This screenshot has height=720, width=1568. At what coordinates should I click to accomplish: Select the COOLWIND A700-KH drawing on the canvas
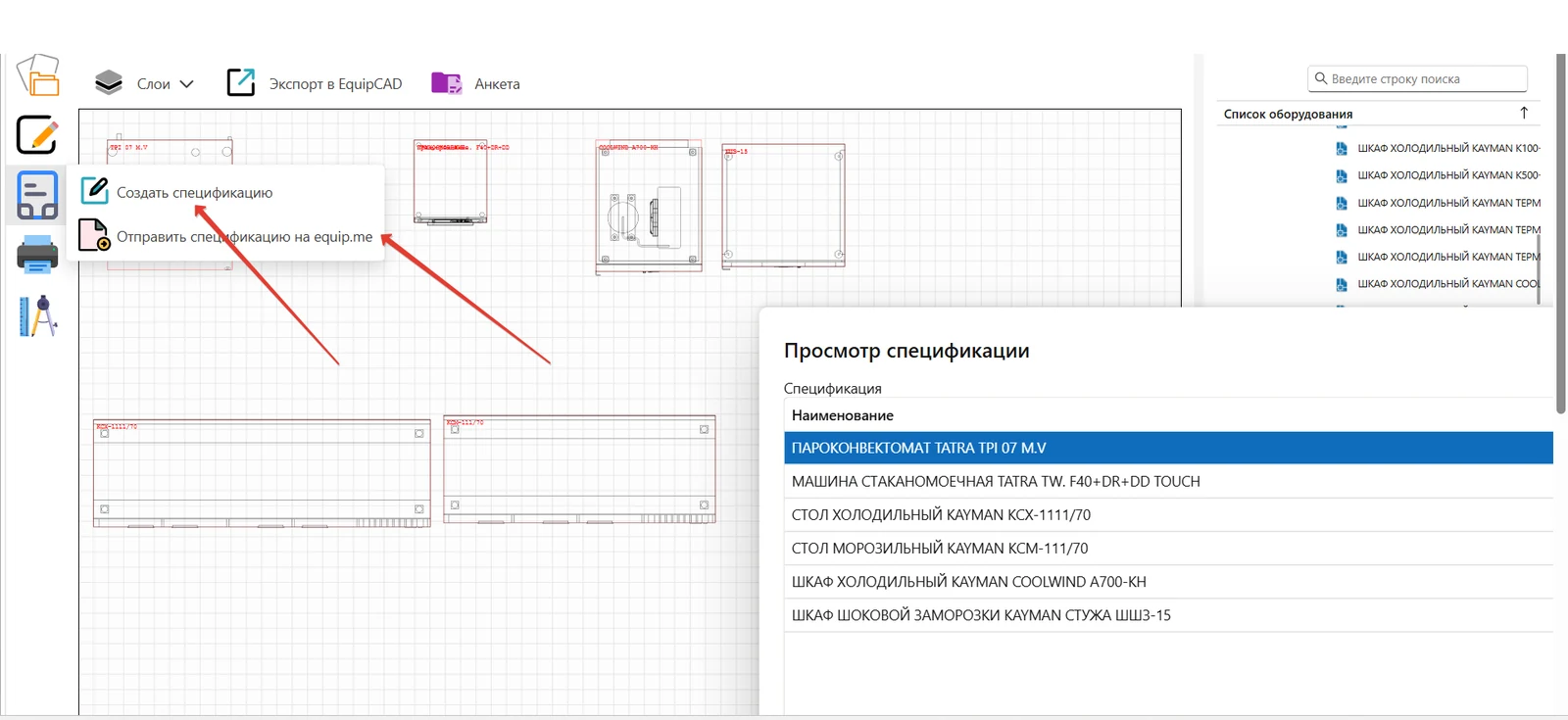649,207
